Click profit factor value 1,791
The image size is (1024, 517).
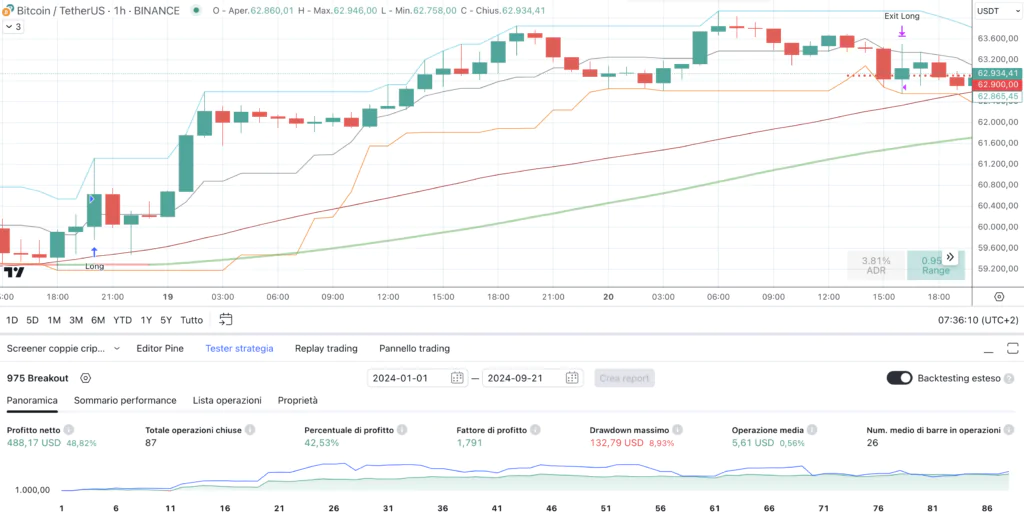469,443
